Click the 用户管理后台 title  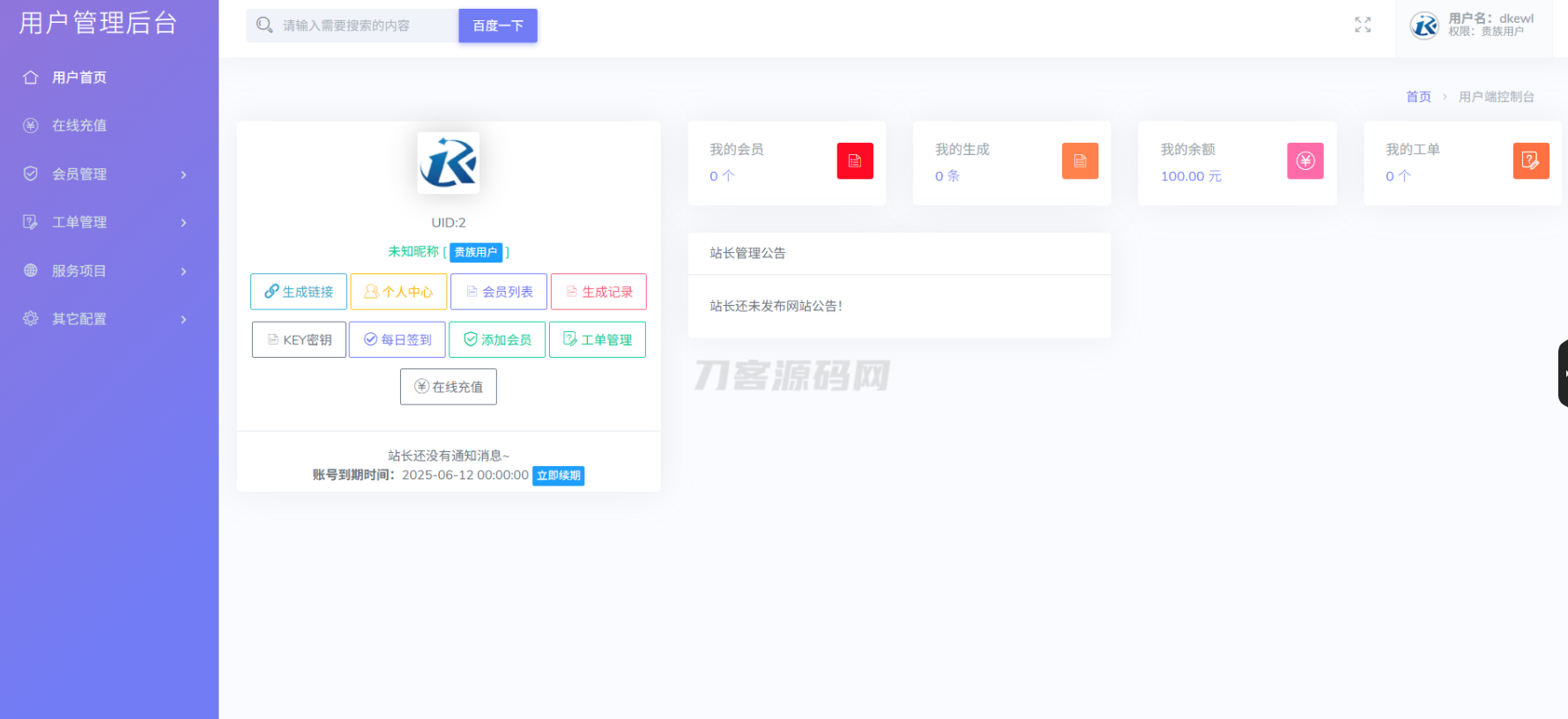point(98,23)
